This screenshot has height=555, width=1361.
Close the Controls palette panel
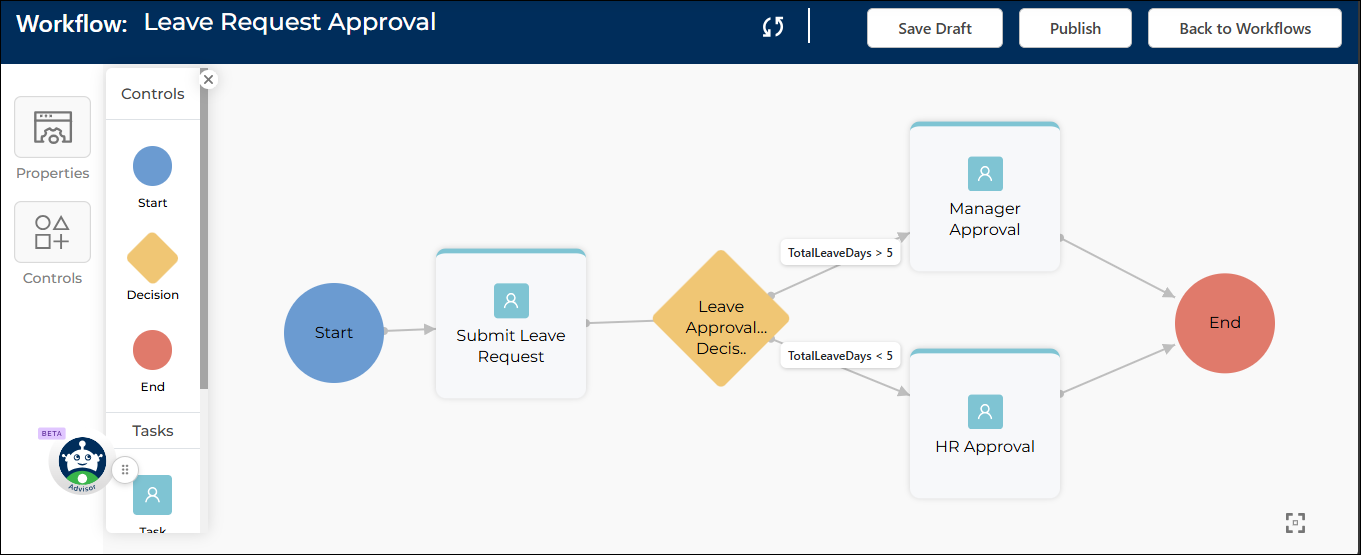tap(208, 79)
